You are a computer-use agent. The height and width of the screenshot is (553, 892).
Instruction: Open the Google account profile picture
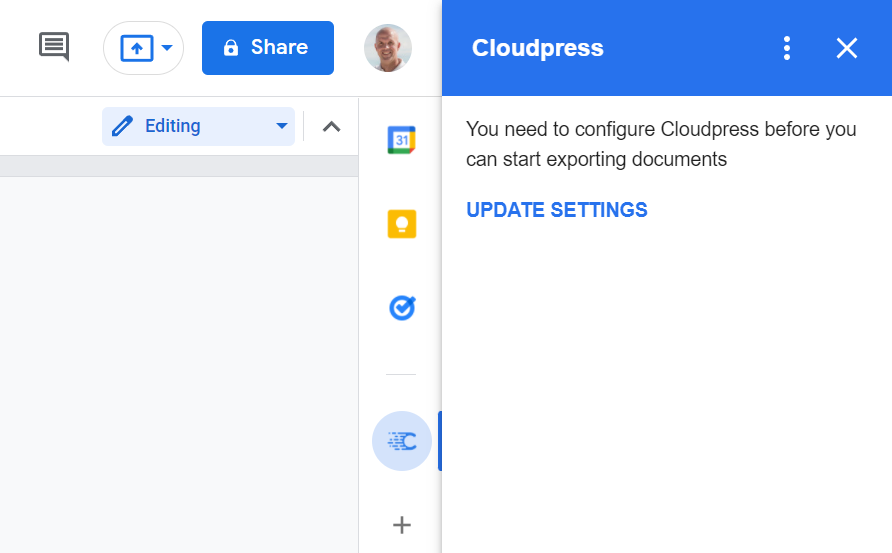pos(388,48)
